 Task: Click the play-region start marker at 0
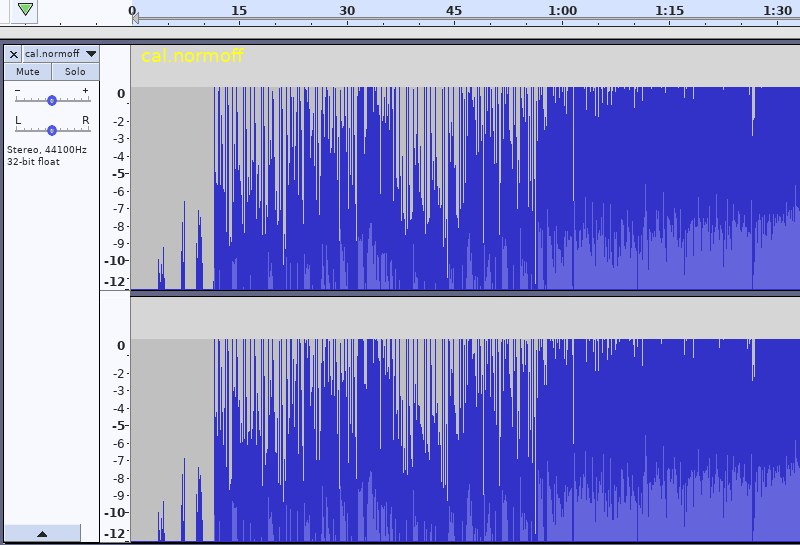(135, 18)
